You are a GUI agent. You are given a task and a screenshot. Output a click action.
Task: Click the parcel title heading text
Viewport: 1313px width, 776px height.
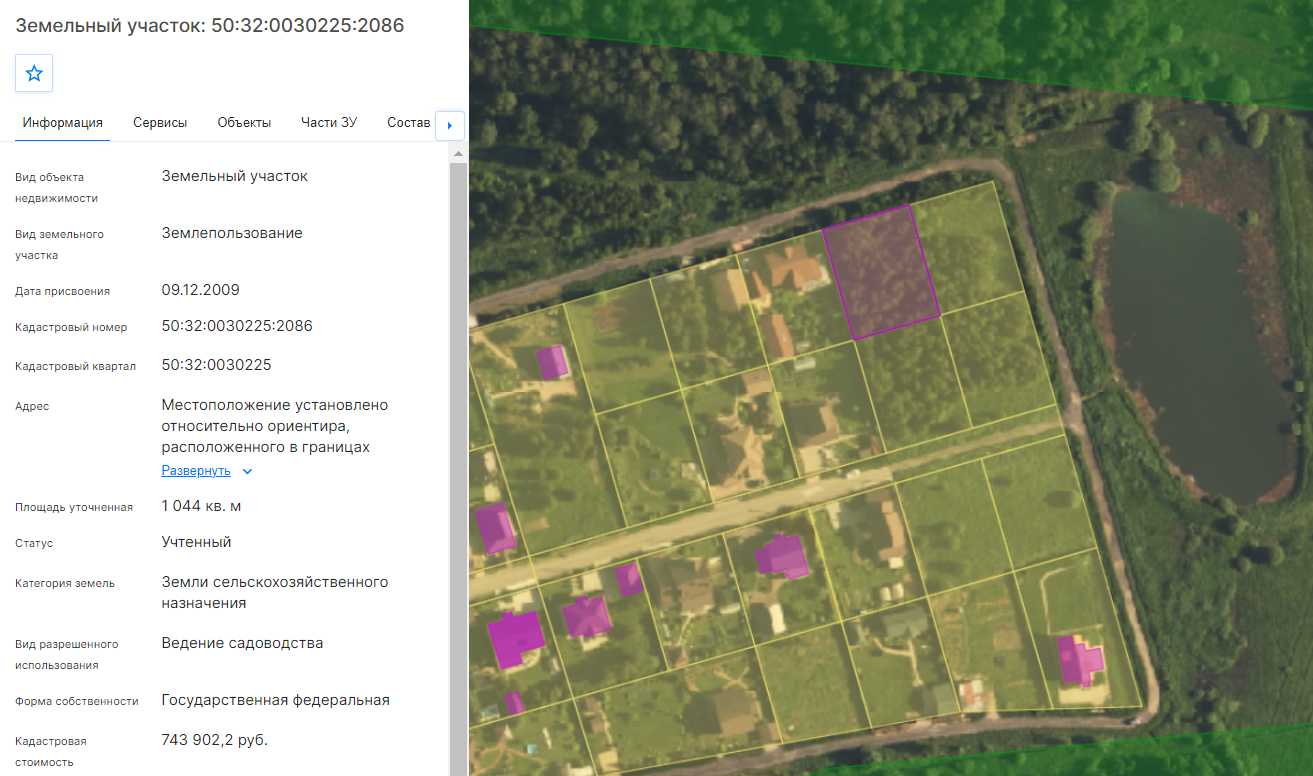[210, 26]
